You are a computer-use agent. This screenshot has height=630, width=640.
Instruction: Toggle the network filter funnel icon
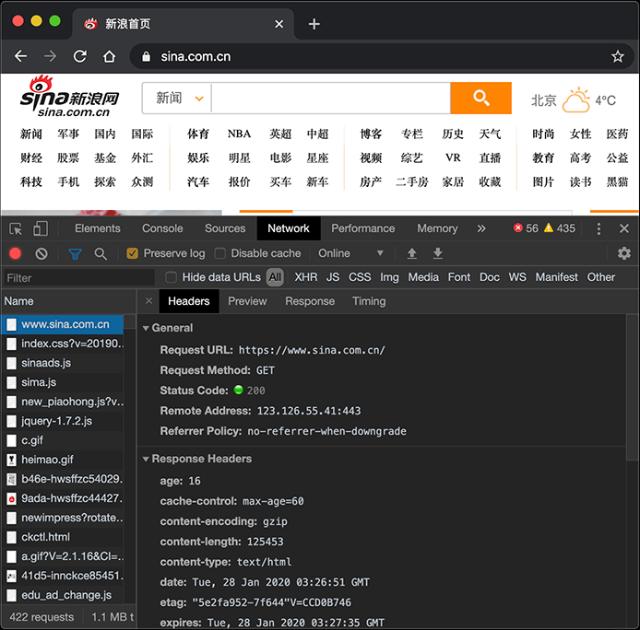(75, 254)
